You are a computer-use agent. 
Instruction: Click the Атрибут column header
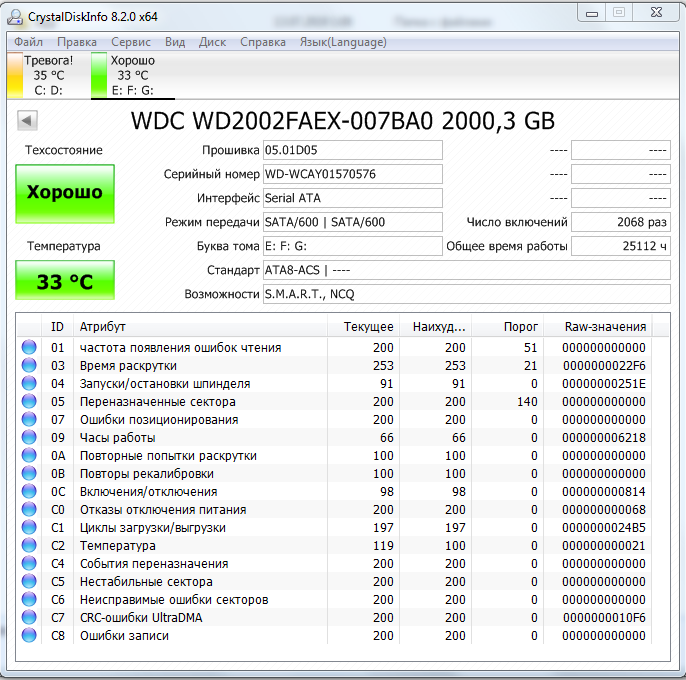pos(200,326)
